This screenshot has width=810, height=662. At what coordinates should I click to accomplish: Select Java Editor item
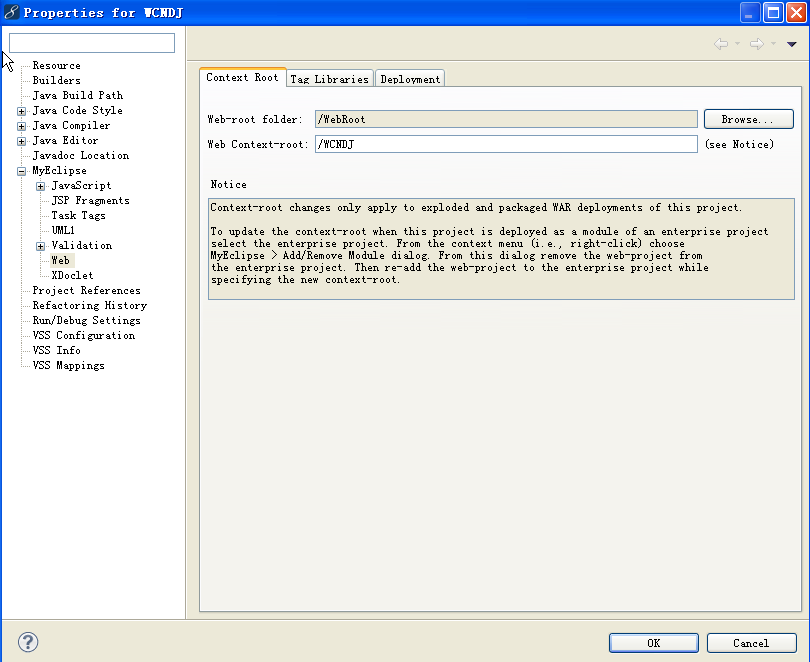click(65, 140)
